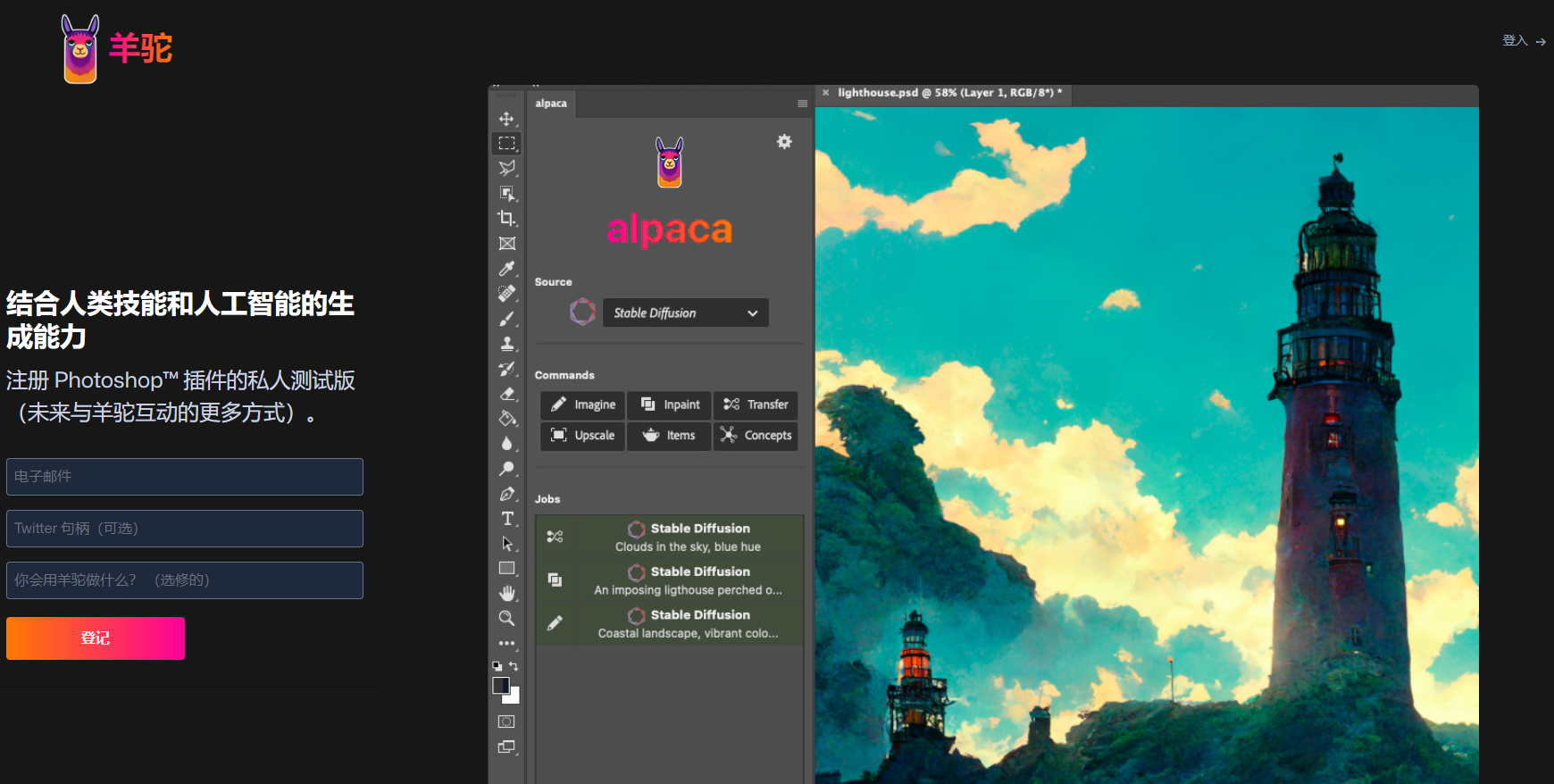Run the Inpaint command
This screenshot has width=1554, height=784.
[x=669, y=405]
